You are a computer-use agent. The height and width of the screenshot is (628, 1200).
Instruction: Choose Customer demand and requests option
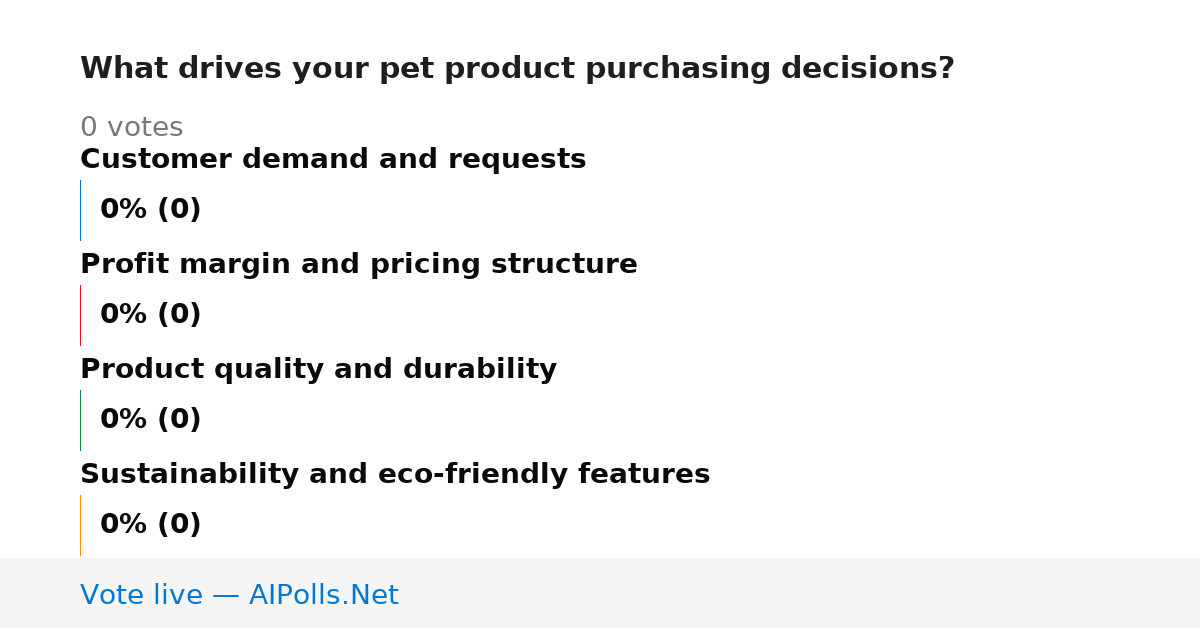coord(333,159)
